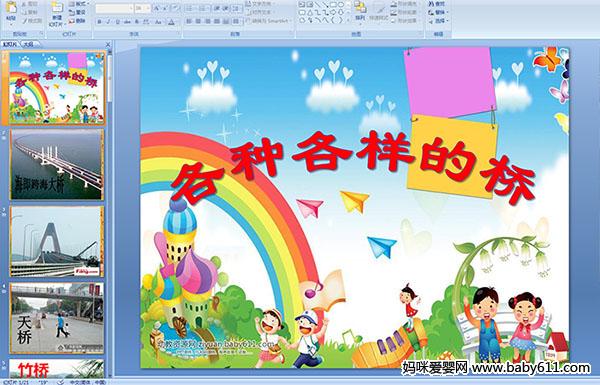Close the slide thumbnail pane

(x=108, y=44)
